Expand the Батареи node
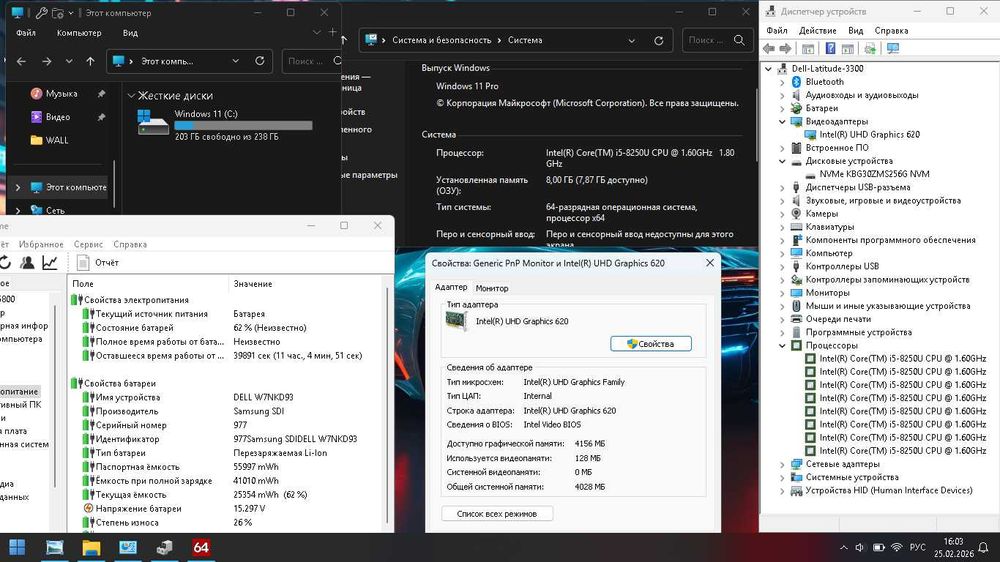This screenshot has width=1000, height=562. click(x=783, y=108)
